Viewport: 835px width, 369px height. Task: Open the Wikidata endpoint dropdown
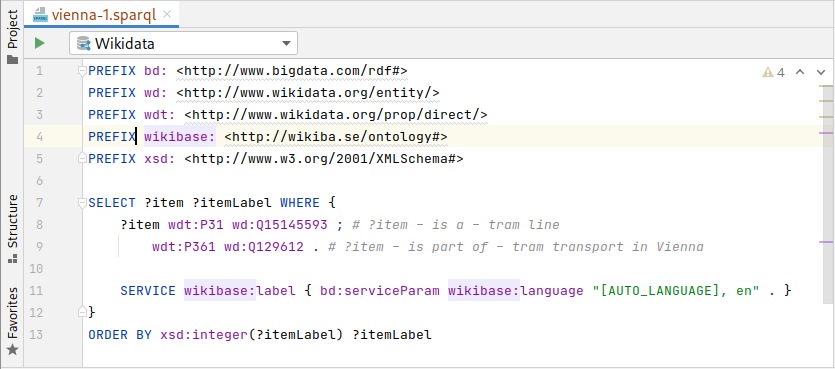pyautogui.click(x=183, y=43)
